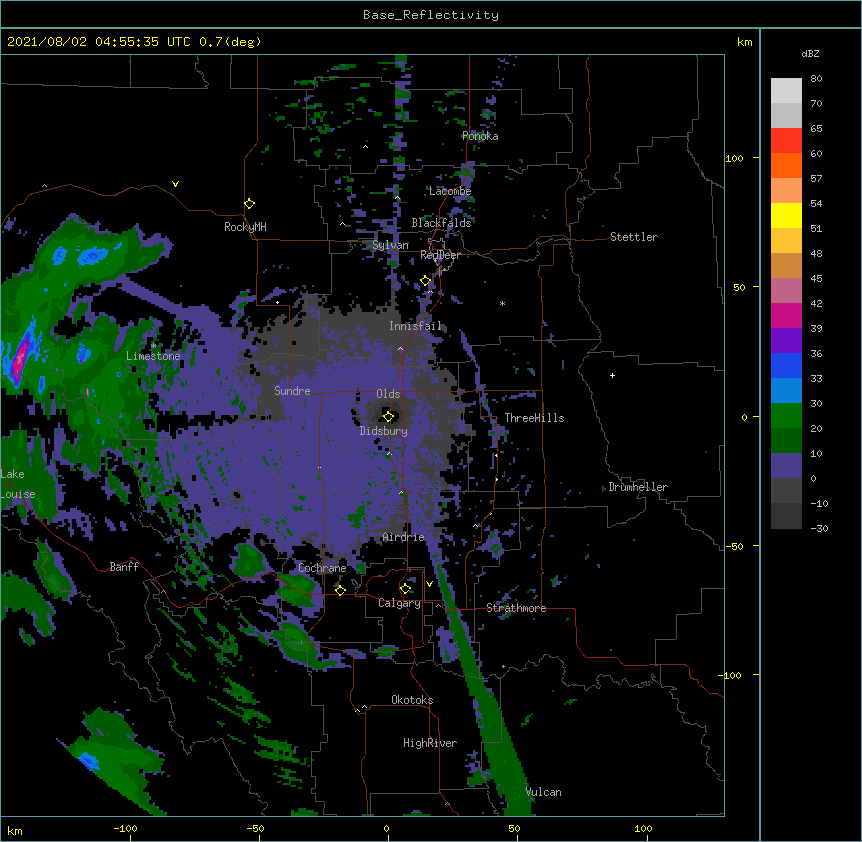This screenshot has width=862, height=842.
Task: Click the Sundre town label
Action: click(x=292, y=391)
